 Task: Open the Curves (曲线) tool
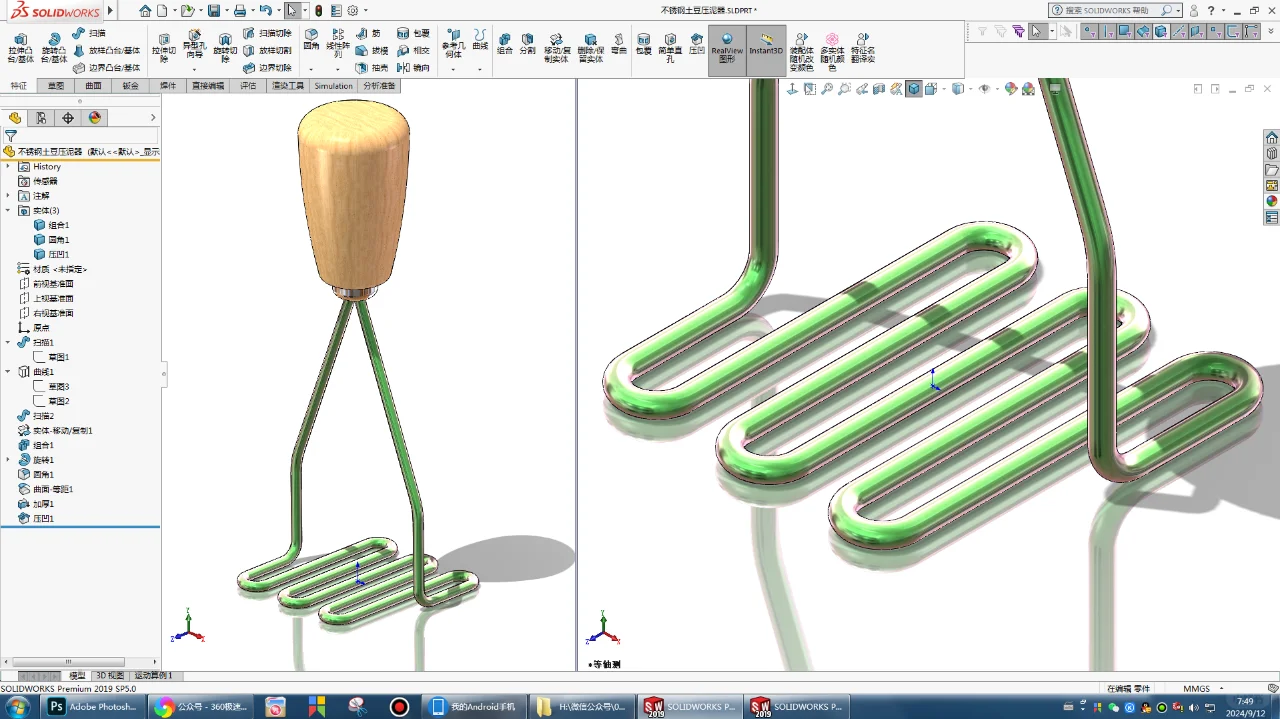480,40
